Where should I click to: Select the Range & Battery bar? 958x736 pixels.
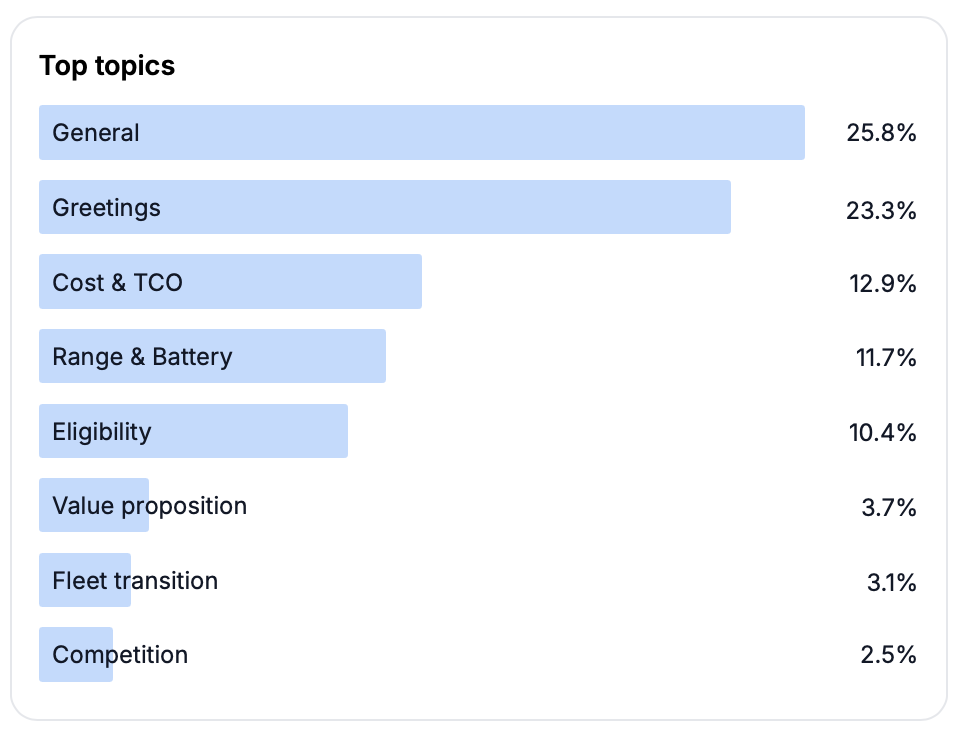212,356
